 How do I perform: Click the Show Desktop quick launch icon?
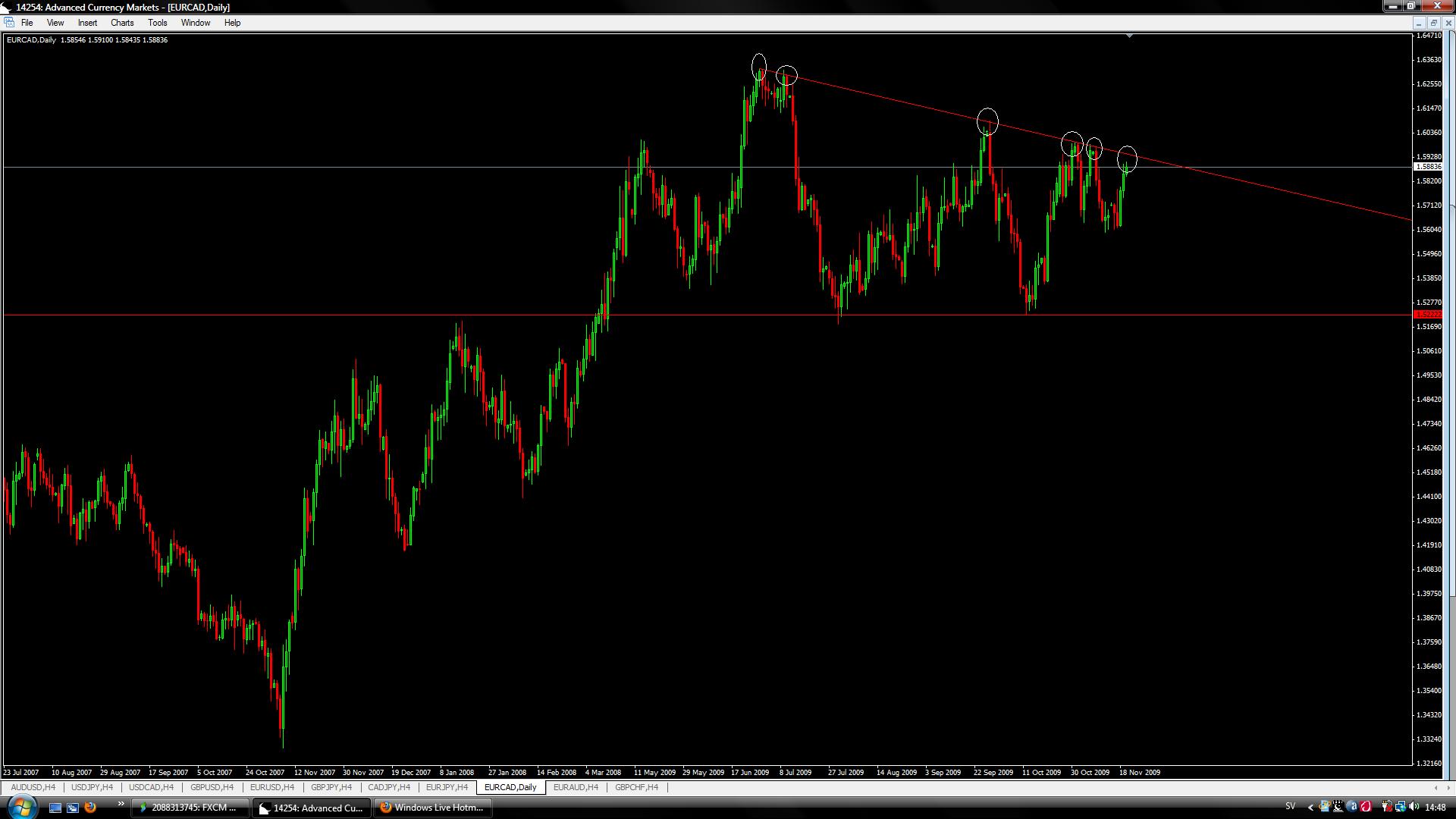[55, 808]
